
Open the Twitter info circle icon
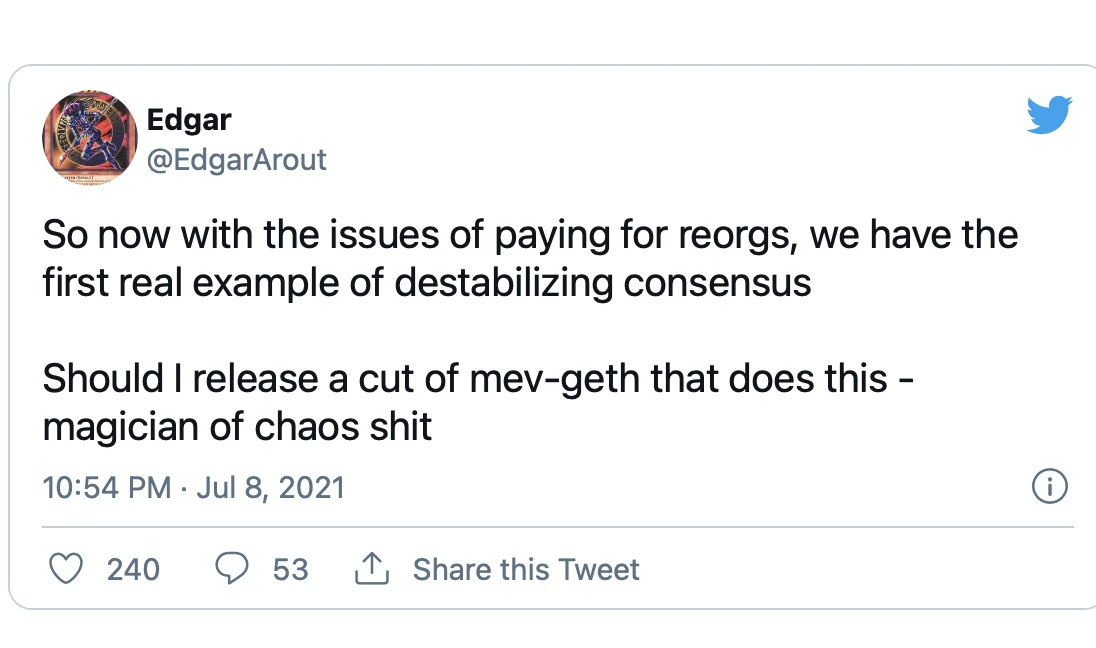1049,487
